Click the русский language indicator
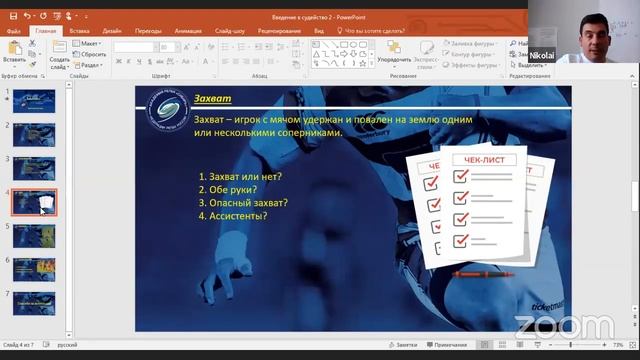Image resolution: width=640 pixels, height=360 pixels. (67, 345)
